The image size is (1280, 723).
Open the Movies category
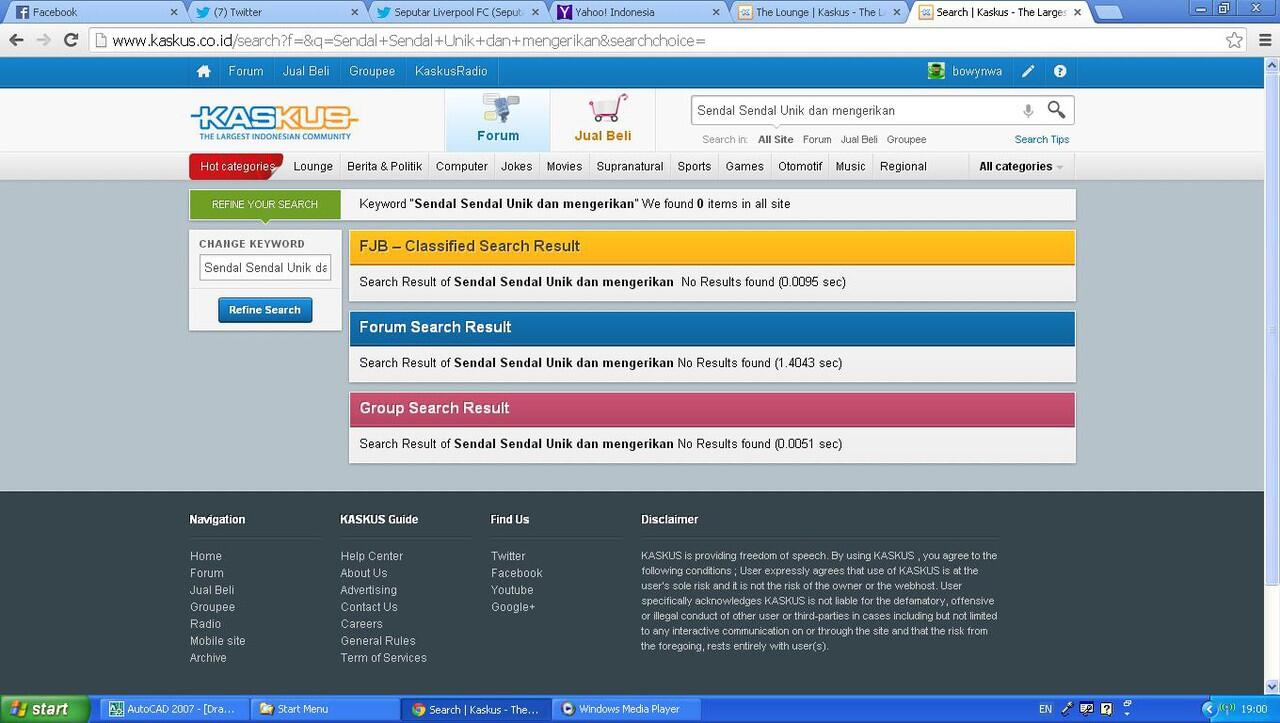(x=564, y=166)
